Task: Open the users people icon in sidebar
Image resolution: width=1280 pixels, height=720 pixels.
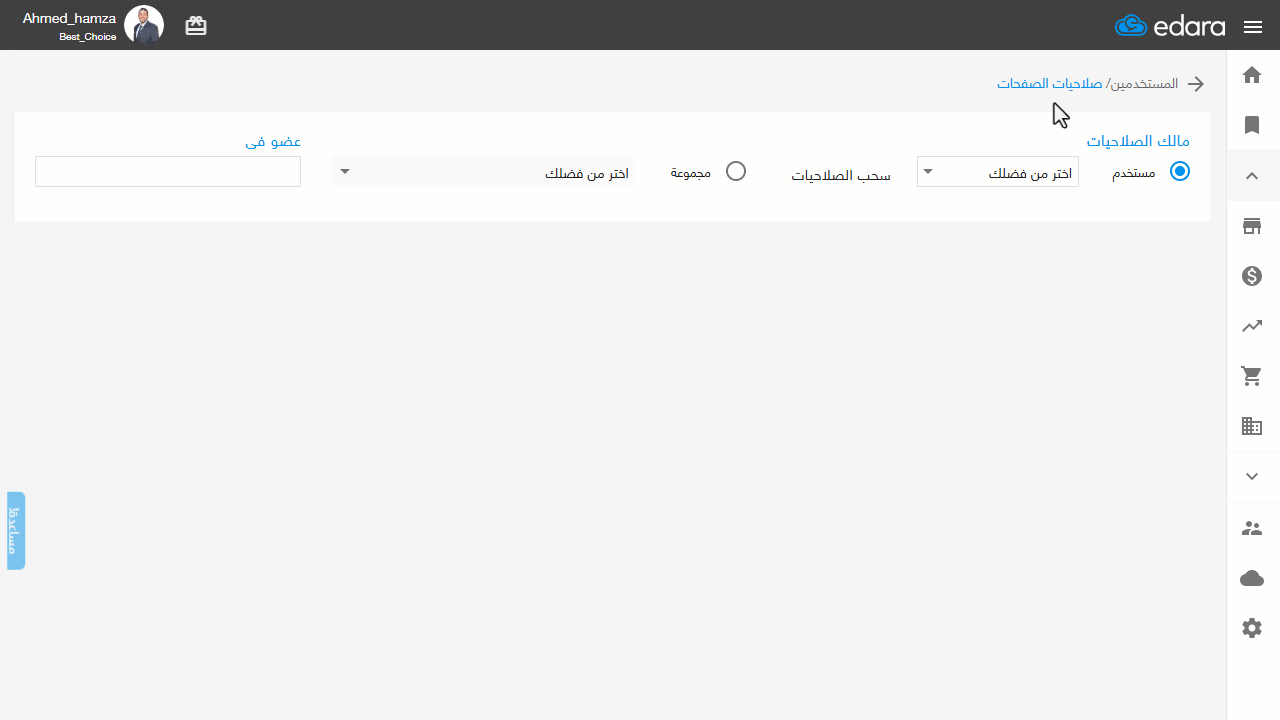Action: pos(1252,528)
